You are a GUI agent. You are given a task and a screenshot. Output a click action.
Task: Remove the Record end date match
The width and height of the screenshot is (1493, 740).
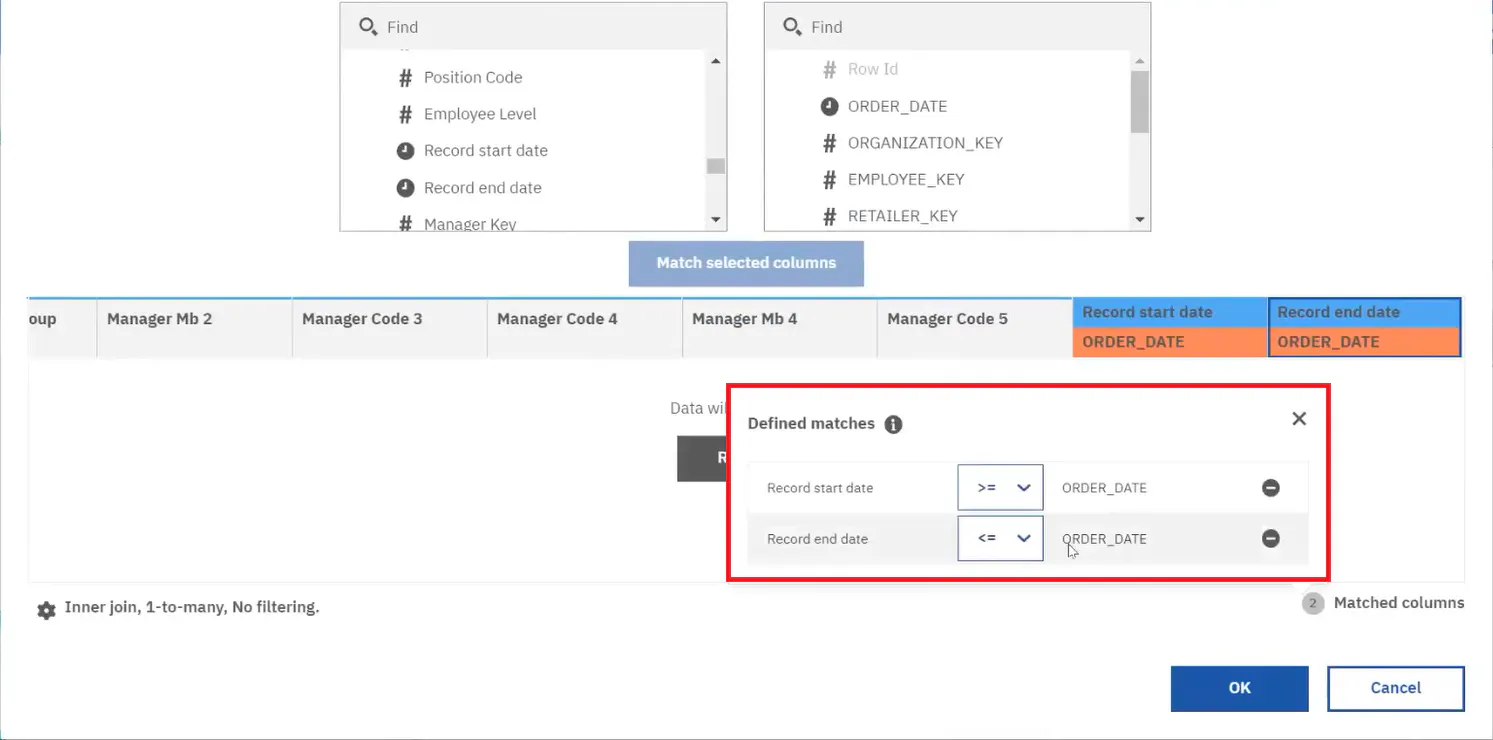[1270, 538]
